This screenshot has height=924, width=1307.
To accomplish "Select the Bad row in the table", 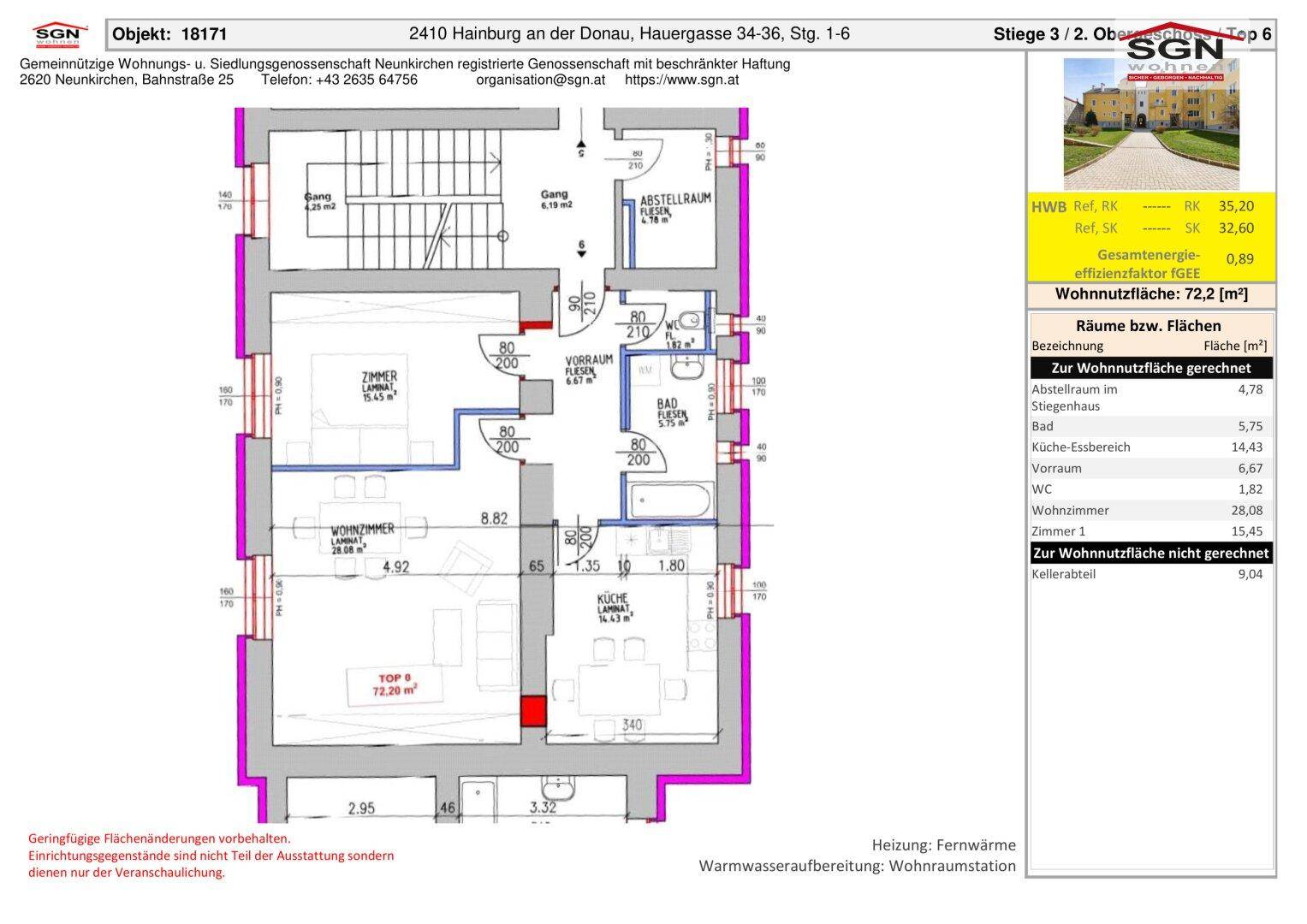I will coord(1151,426).
